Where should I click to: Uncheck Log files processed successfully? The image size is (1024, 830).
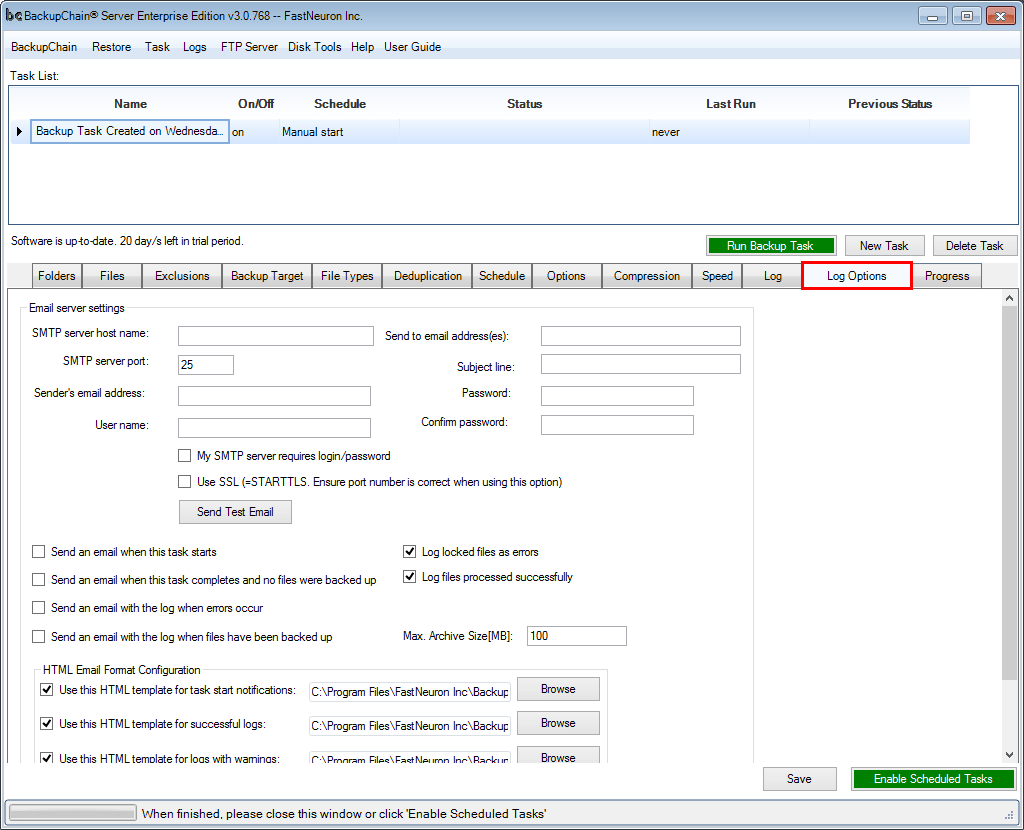pos(409,577)
